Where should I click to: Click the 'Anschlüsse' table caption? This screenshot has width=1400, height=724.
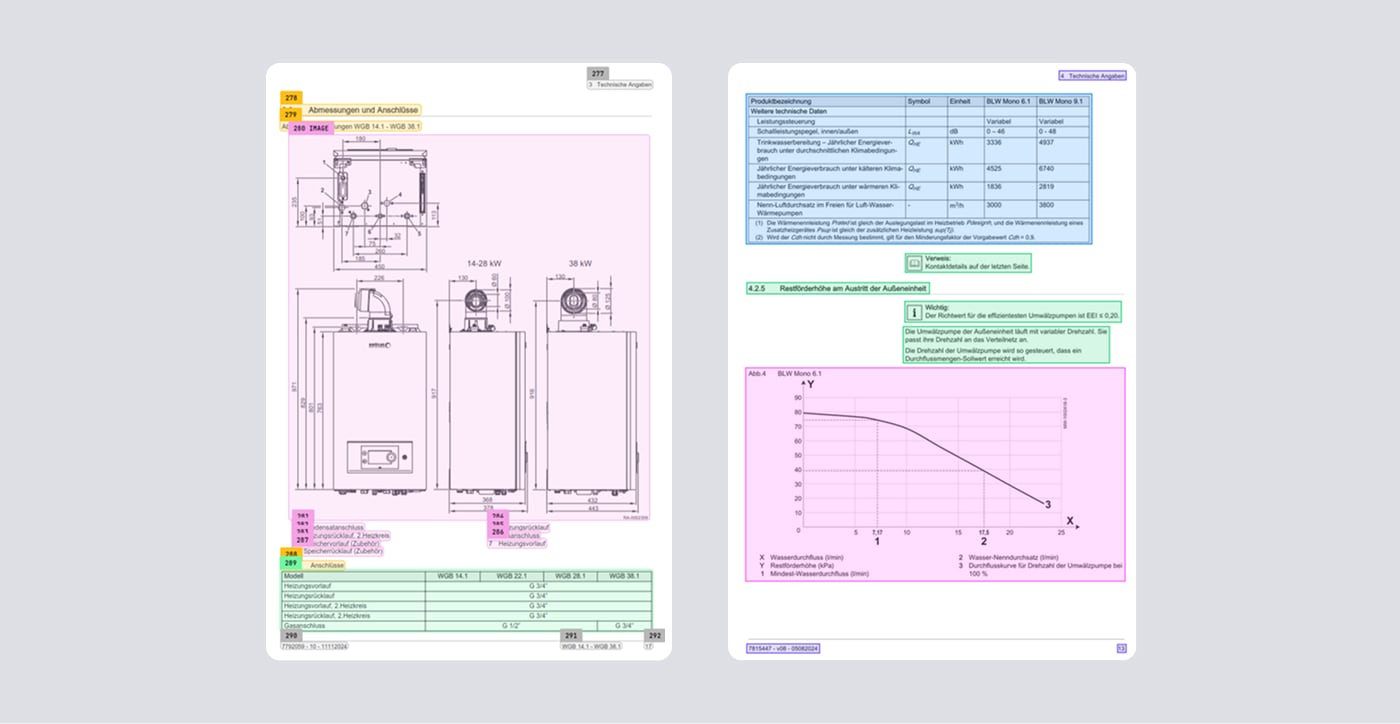328,565
